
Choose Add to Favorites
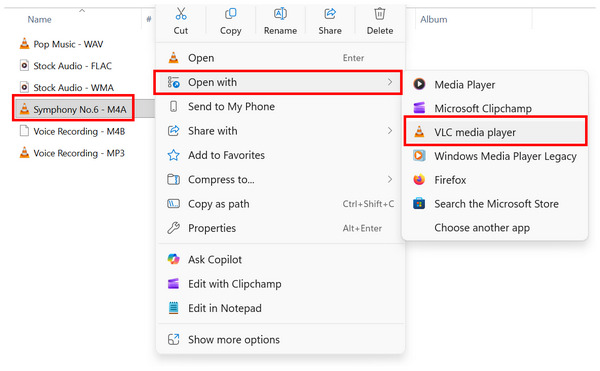point(280,155)
